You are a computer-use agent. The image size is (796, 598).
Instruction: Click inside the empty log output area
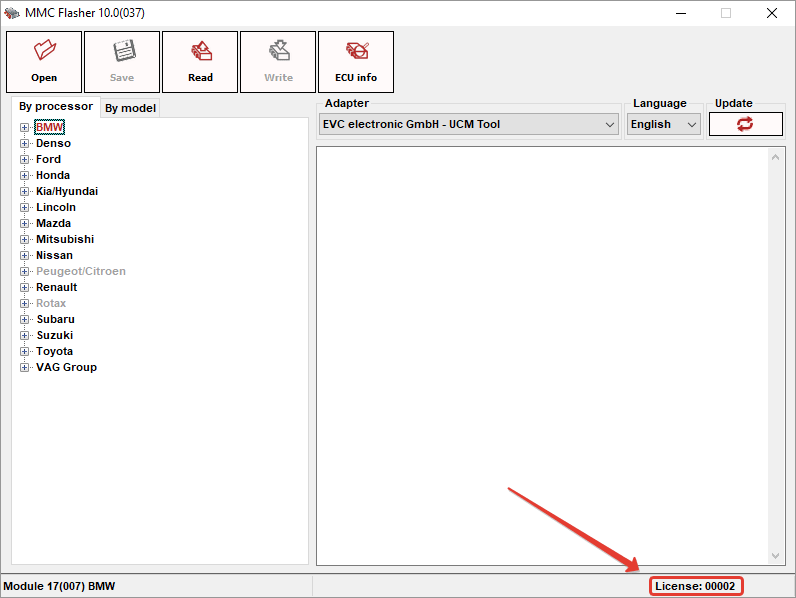pyautogui.click(x=542, y=356)
